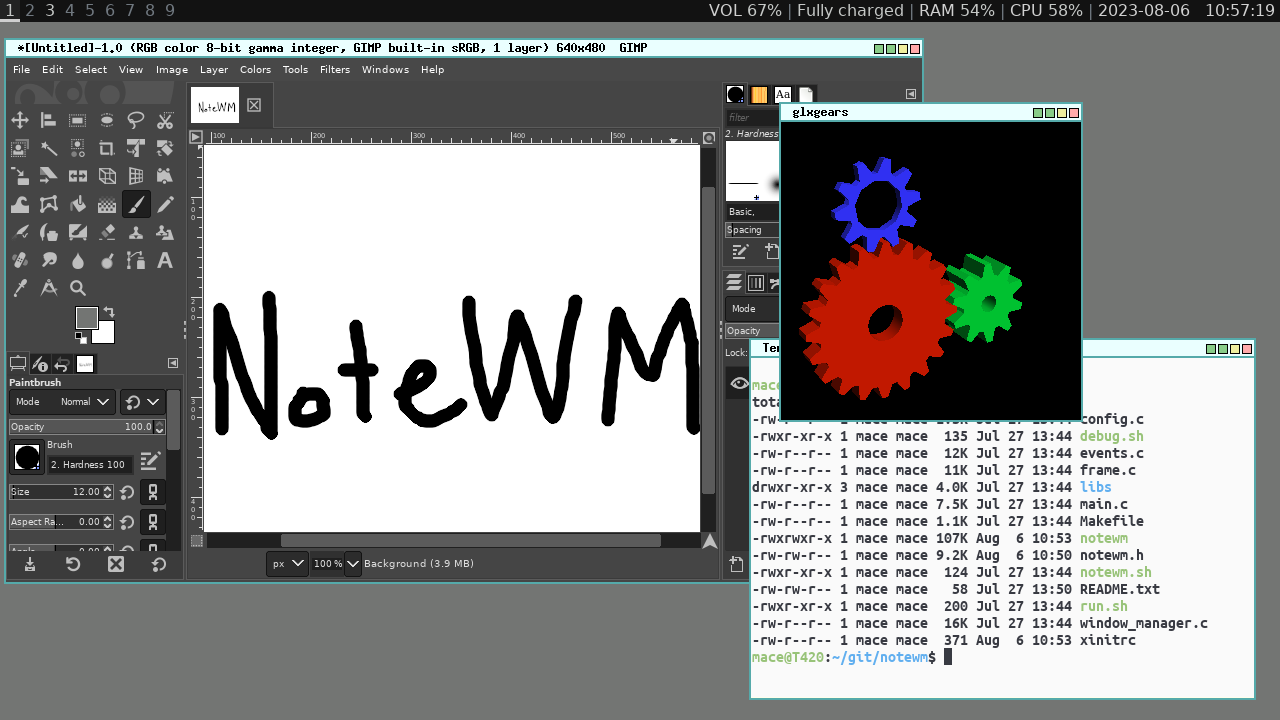The height and width of the screenshot is (720, 1280).
Task: Click the brush preview thumbnail
Action: tap(27, 458)
